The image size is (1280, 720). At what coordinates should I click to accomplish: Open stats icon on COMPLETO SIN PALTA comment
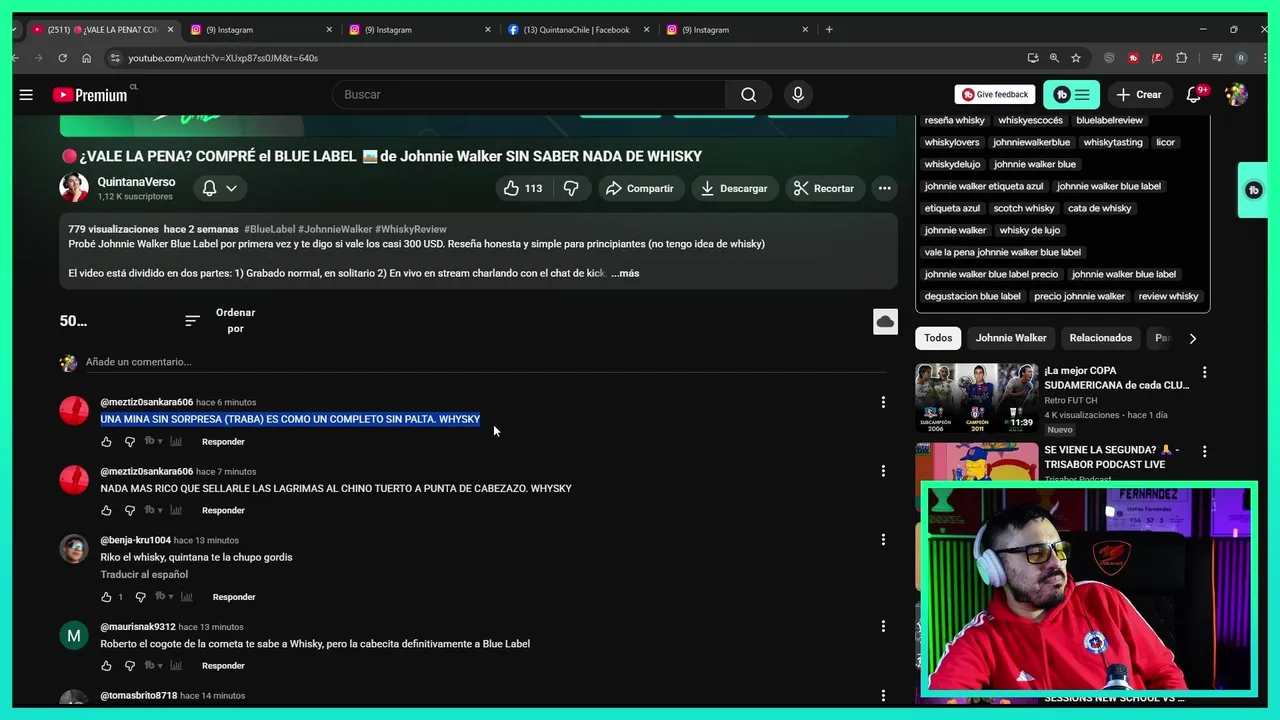click(x=176, y=441)
